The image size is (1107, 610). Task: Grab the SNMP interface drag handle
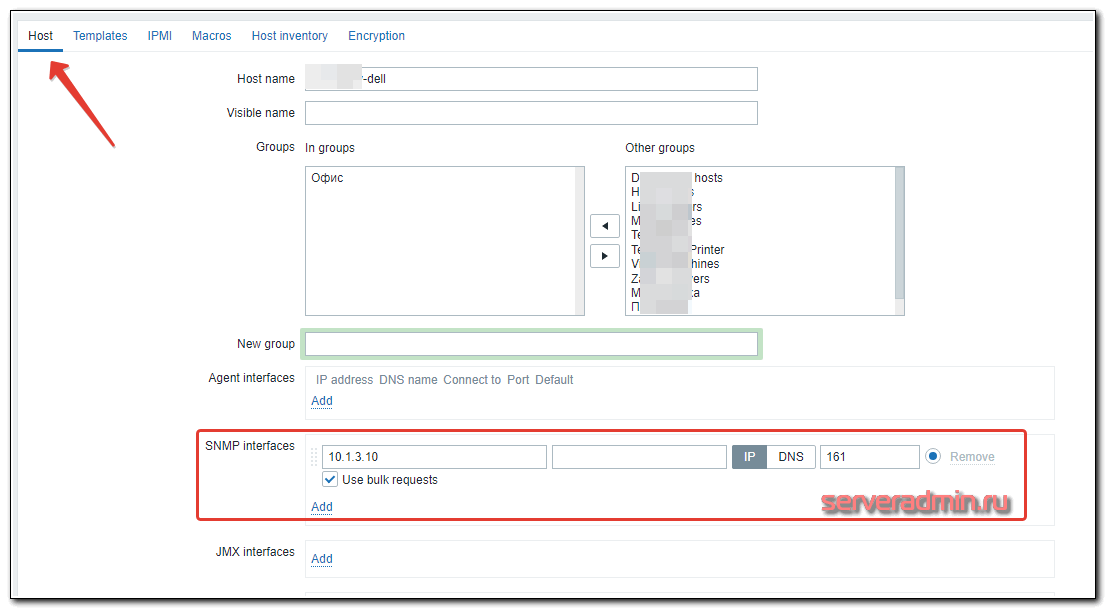tap(313, 457)
